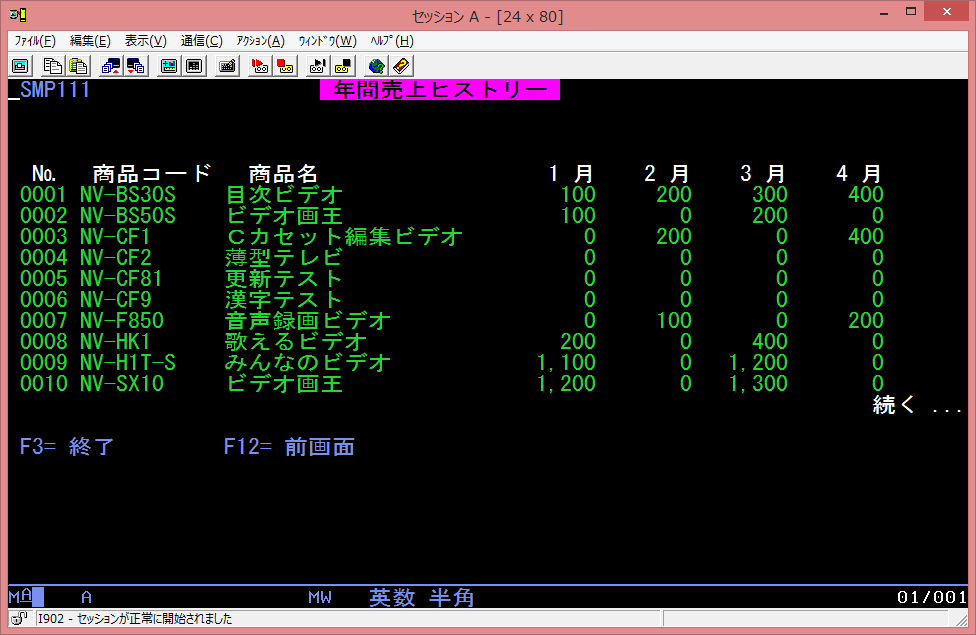Open the display setup toolbar icon
Screen dimensions: 976x635
(x=169, y=66)
